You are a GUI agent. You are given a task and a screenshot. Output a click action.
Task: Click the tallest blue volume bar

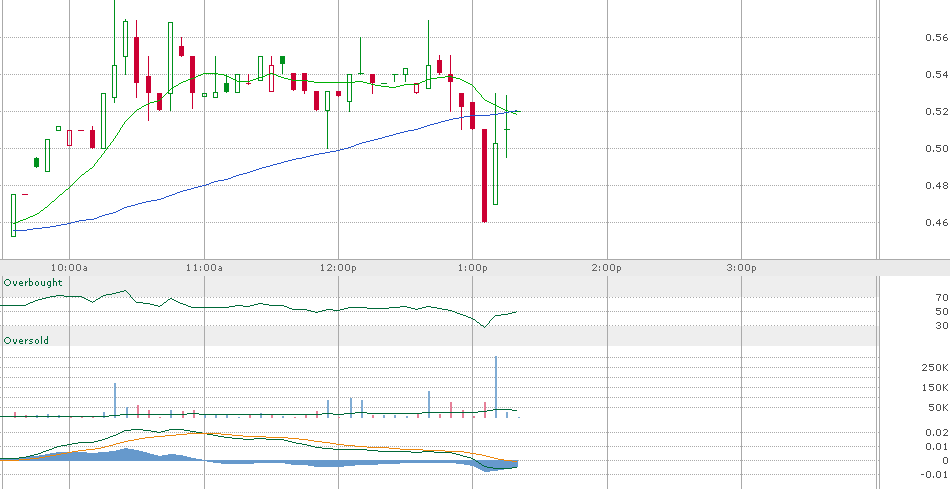click(496, 387)
